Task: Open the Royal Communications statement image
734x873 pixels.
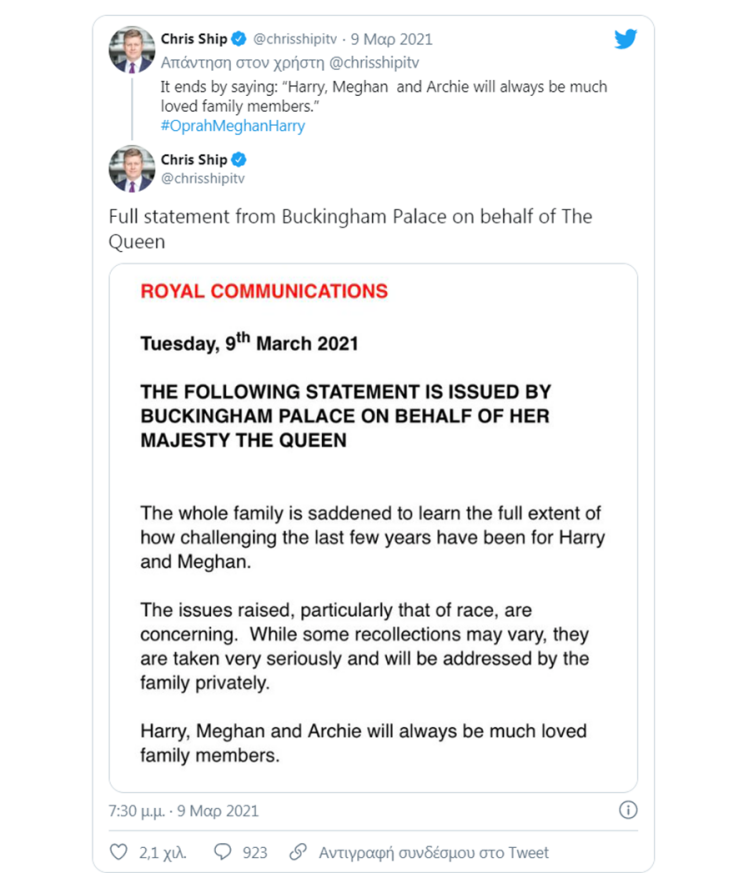Action: pos(373,528)
